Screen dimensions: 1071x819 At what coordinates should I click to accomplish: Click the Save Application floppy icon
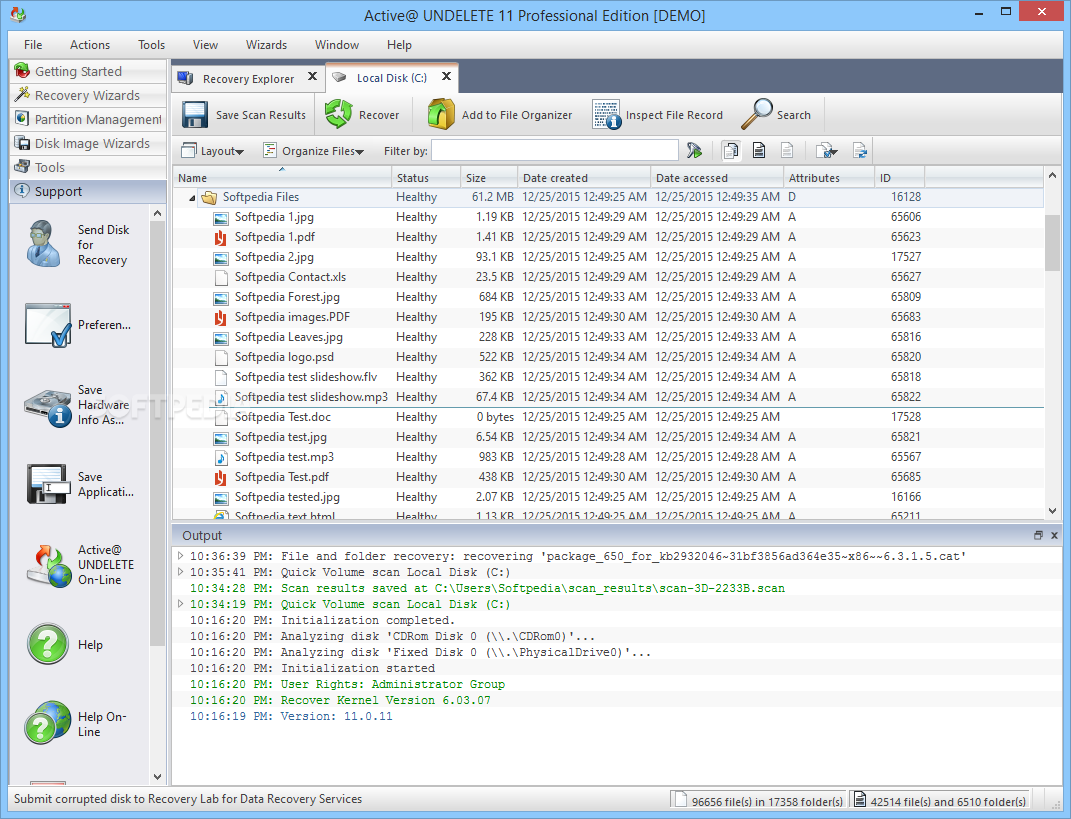click(48, 484)
